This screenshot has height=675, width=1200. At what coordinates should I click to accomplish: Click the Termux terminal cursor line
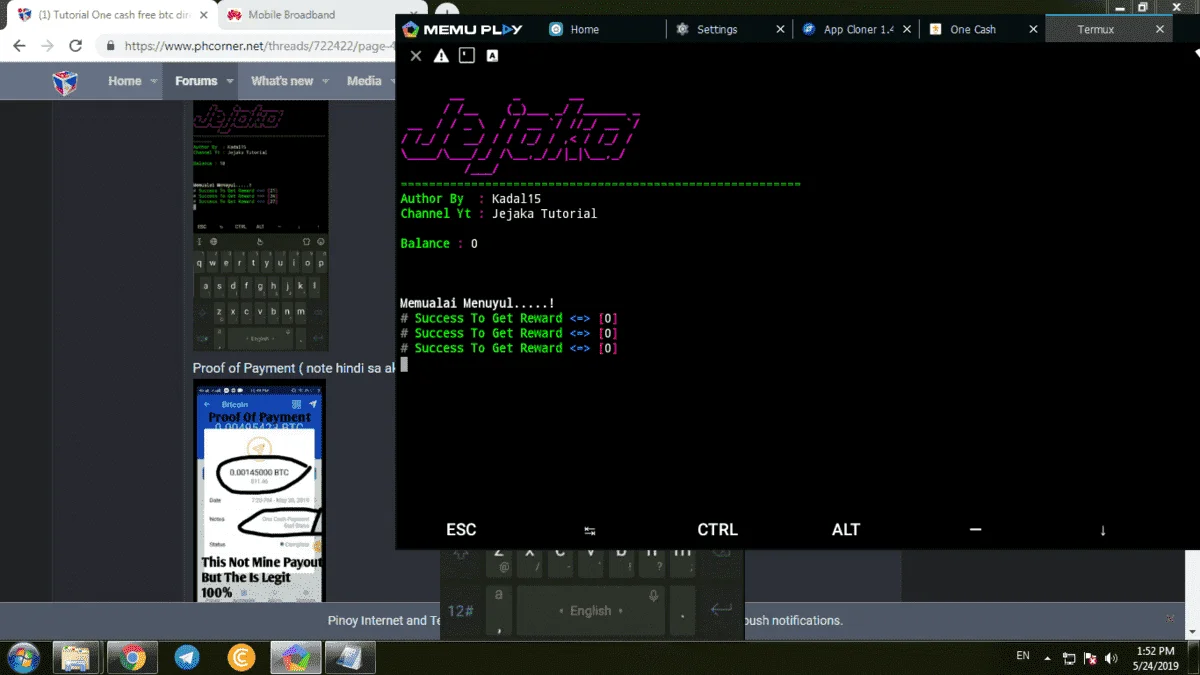(x=404, y=364)
